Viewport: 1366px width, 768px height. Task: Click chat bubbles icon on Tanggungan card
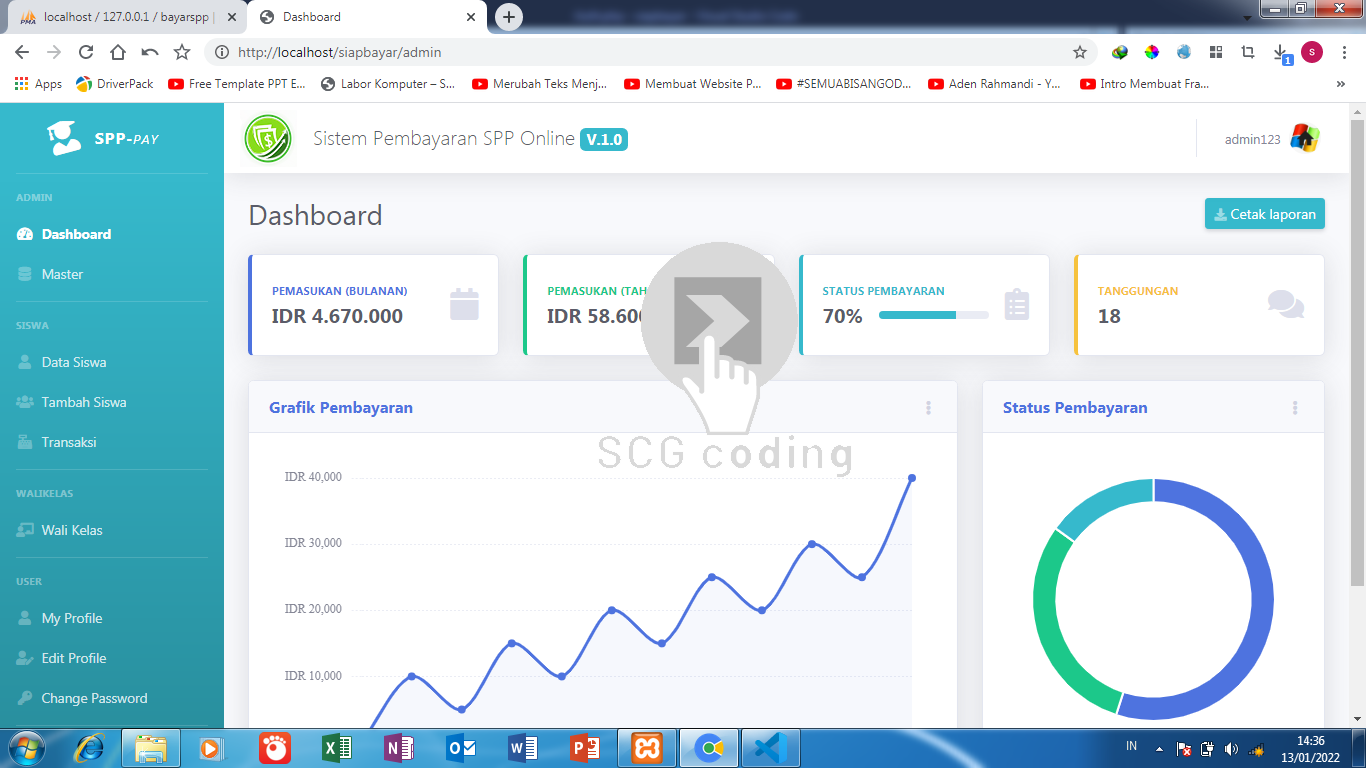pos(1286,304)
